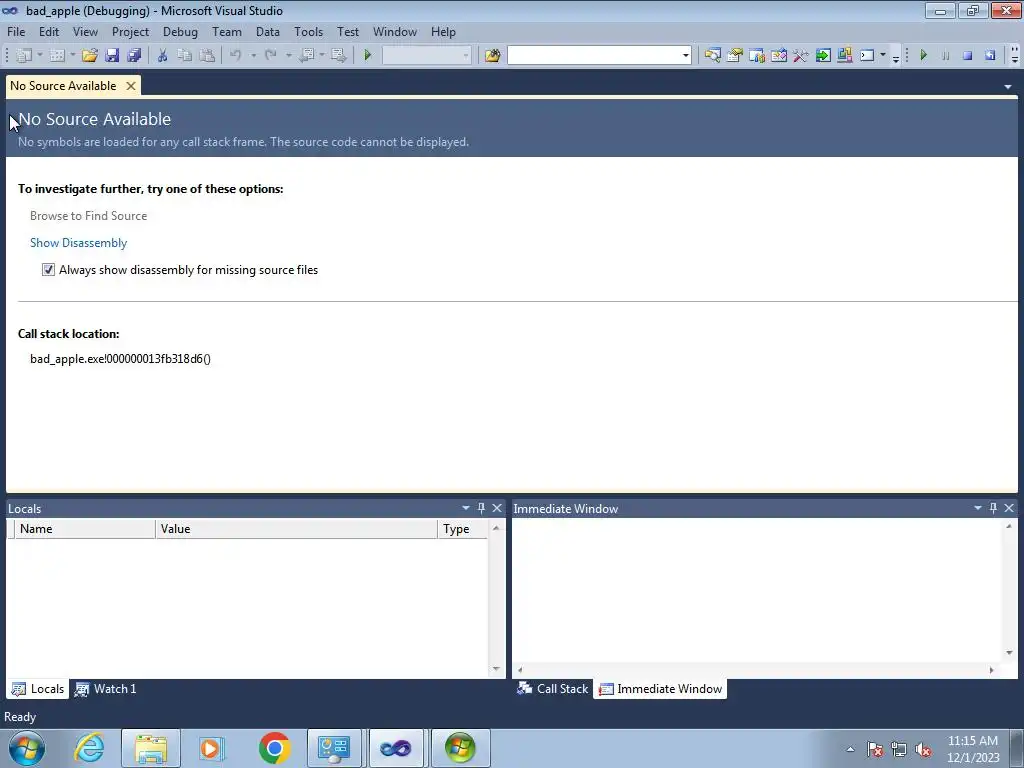Open Solution Explorer from toolbar icon
Image resolution: width=1024 pixels, height=768 pixels.
coord(712,56)
